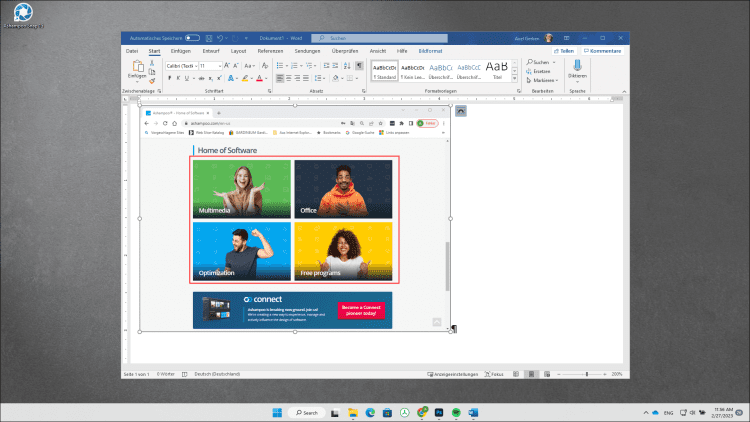The width and height of the screenshot is (750, 422).
Task: Click the Center alignment icon
Action: pos(289,78)
